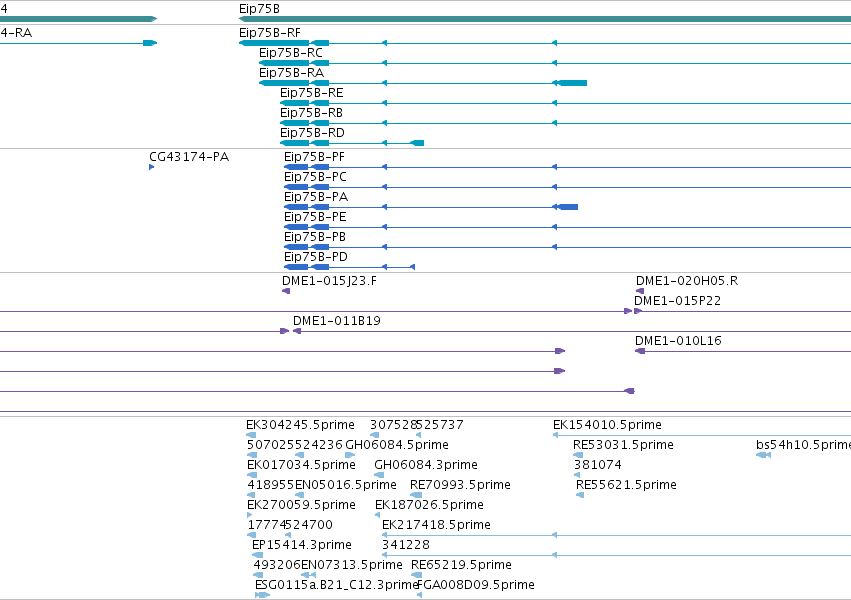The height and width of the screenshot is (600, 851).
Task: Select the Eip75B-RE transcript label
Action: point(312,93)
